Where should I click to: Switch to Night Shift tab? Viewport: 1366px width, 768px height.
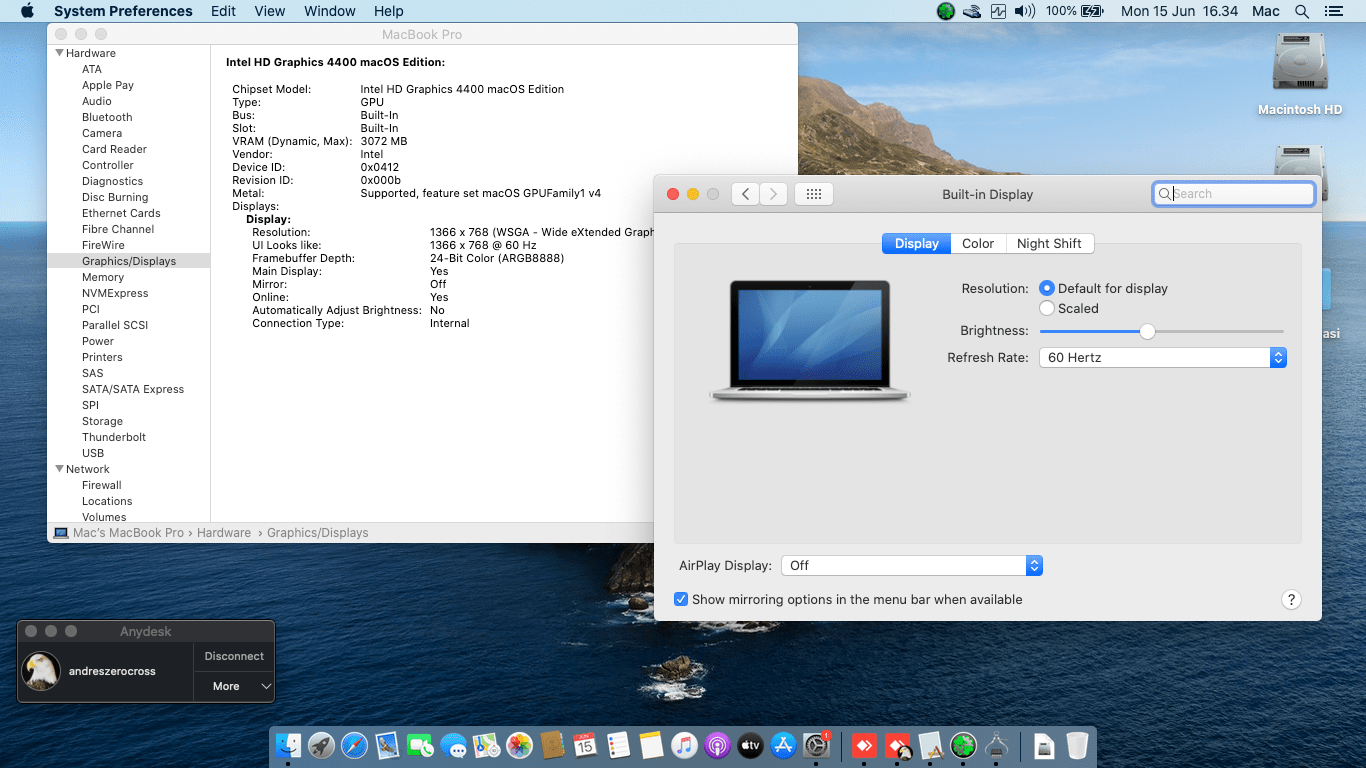click(1049, 243)
